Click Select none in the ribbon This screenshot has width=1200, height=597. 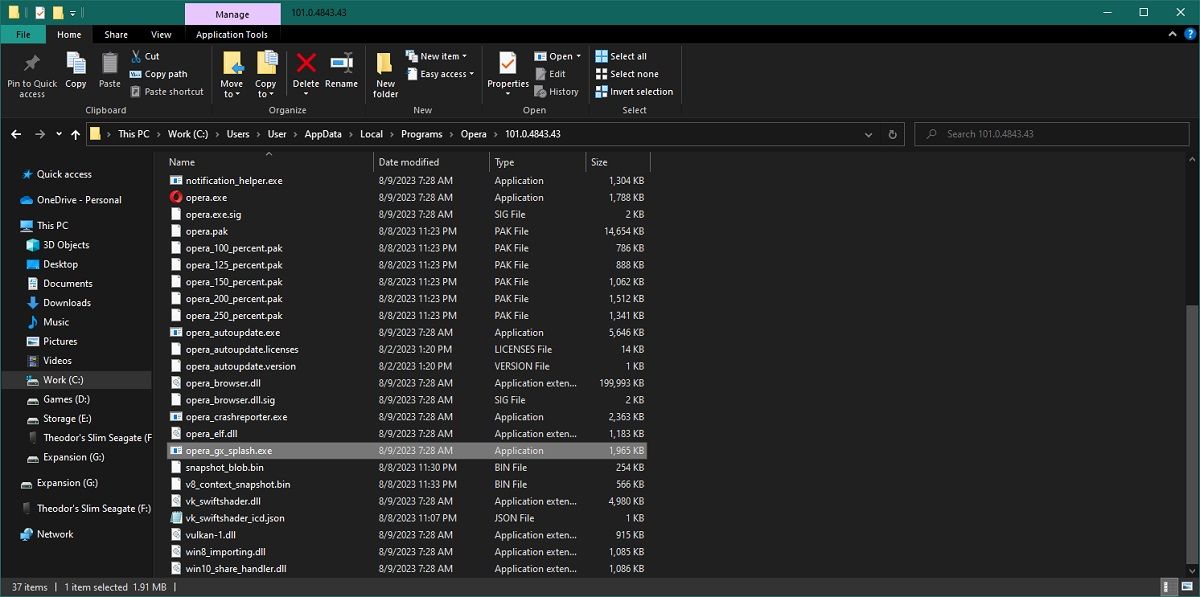point(626,74)
